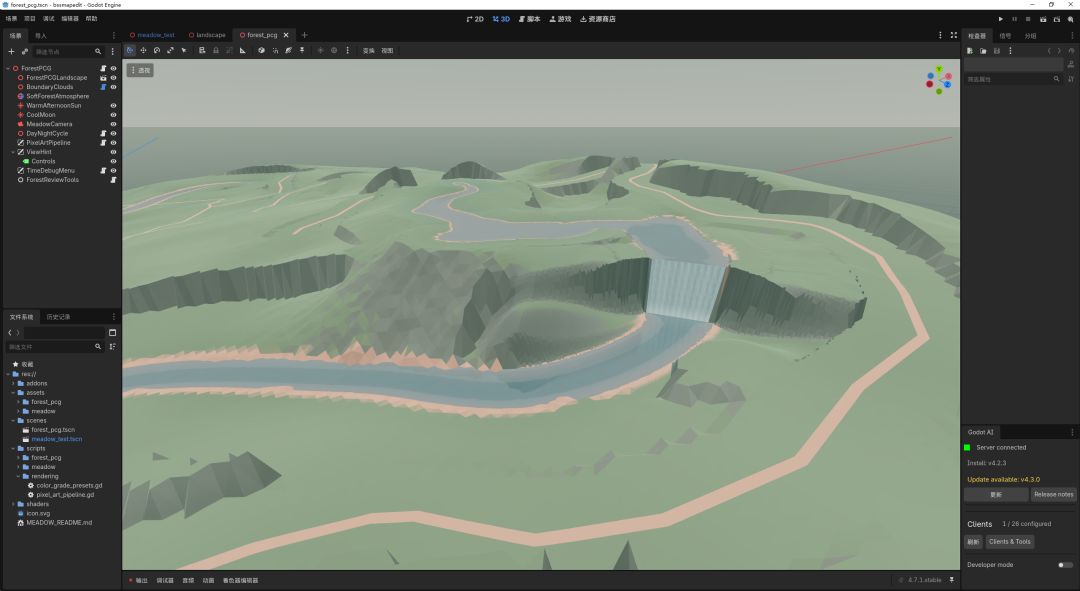Toggle split mode in the FileSystem dock
1080x591 pixels.
[x=112, y=333]
